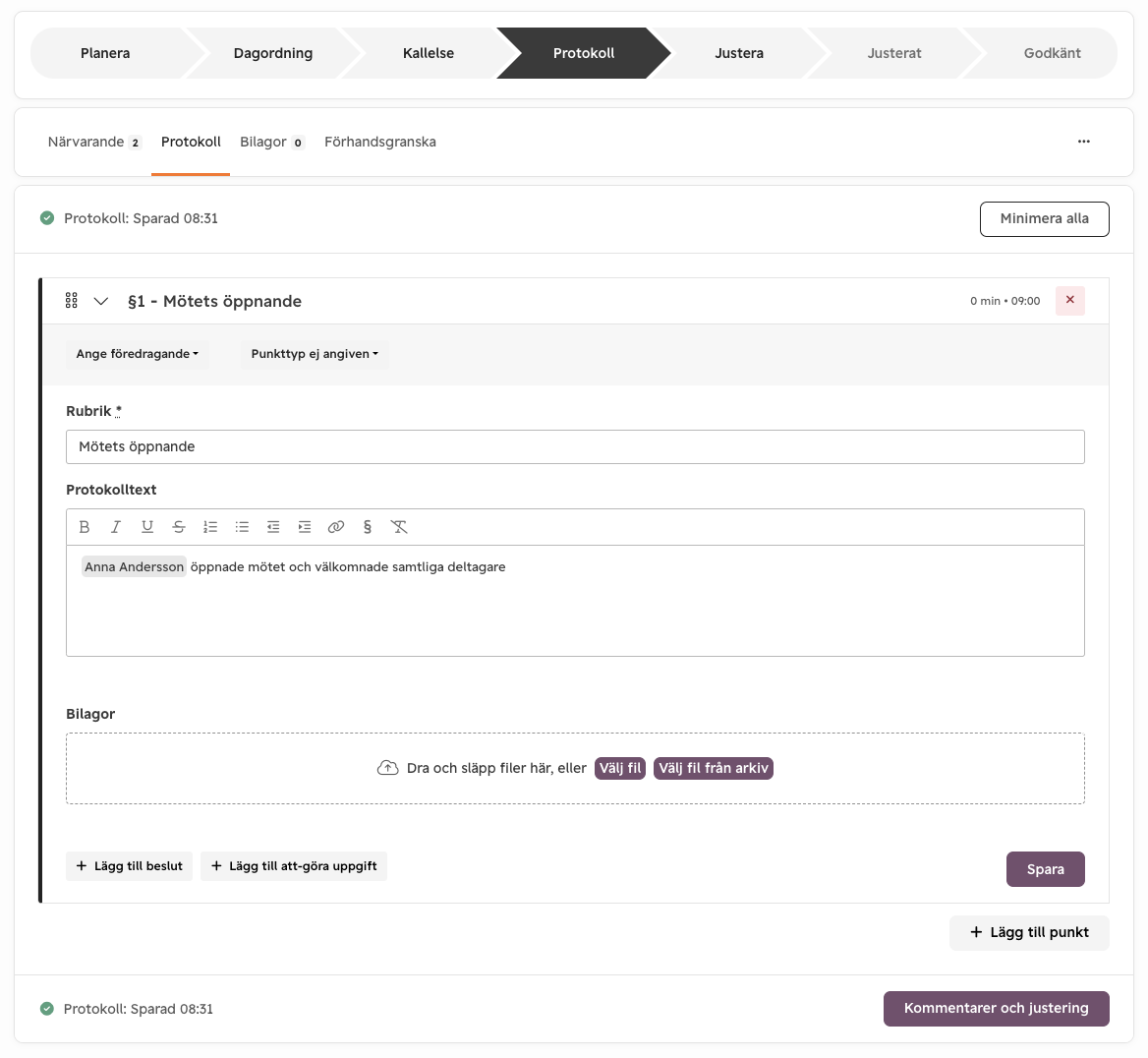Click into the Rubrik input field
Viewport: 1148px width, 1058px height.
pyautogui.click(x=575, y=447)
